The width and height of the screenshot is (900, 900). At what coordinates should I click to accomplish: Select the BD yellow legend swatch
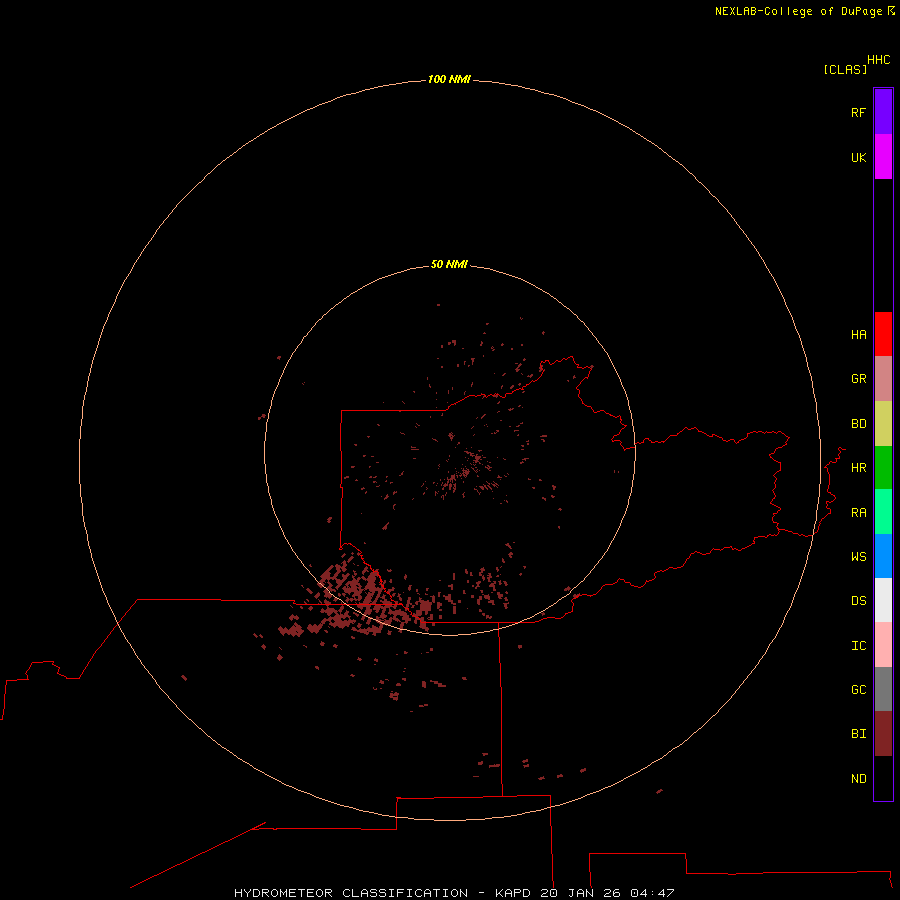coord(883,424)
